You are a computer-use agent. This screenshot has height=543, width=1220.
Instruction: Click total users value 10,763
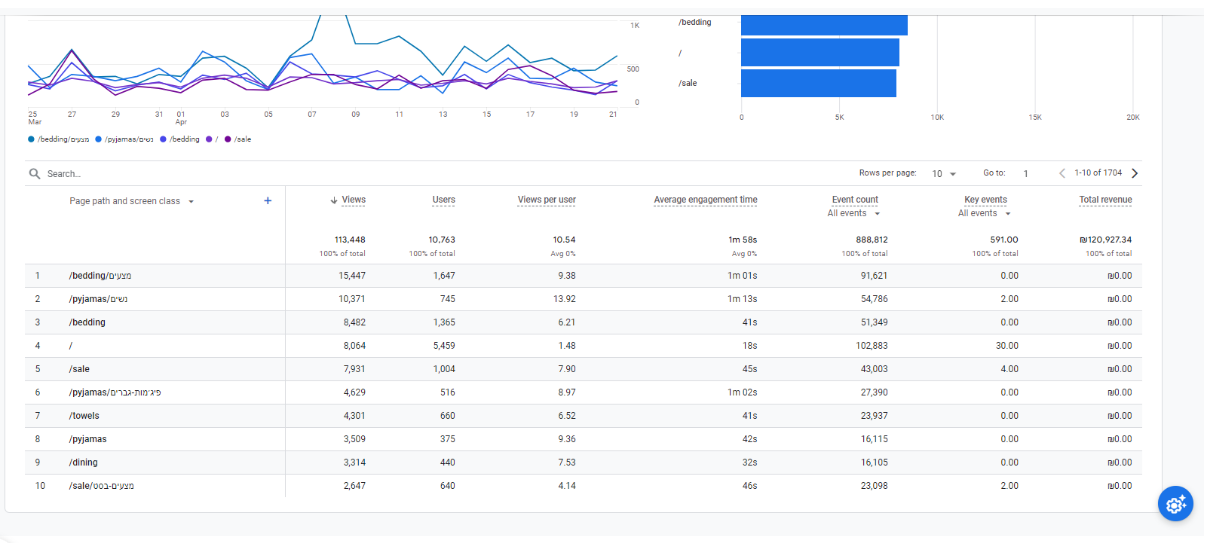click(x=442, y=240)
